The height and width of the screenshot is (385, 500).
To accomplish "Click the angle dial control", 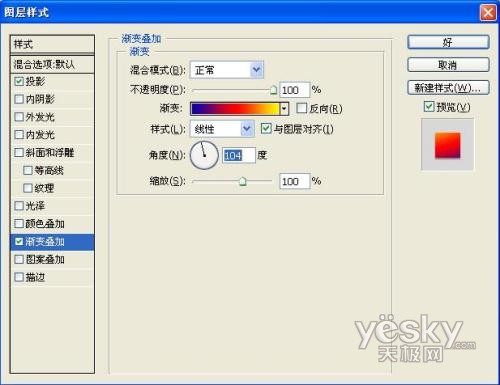I will point(204,155).
